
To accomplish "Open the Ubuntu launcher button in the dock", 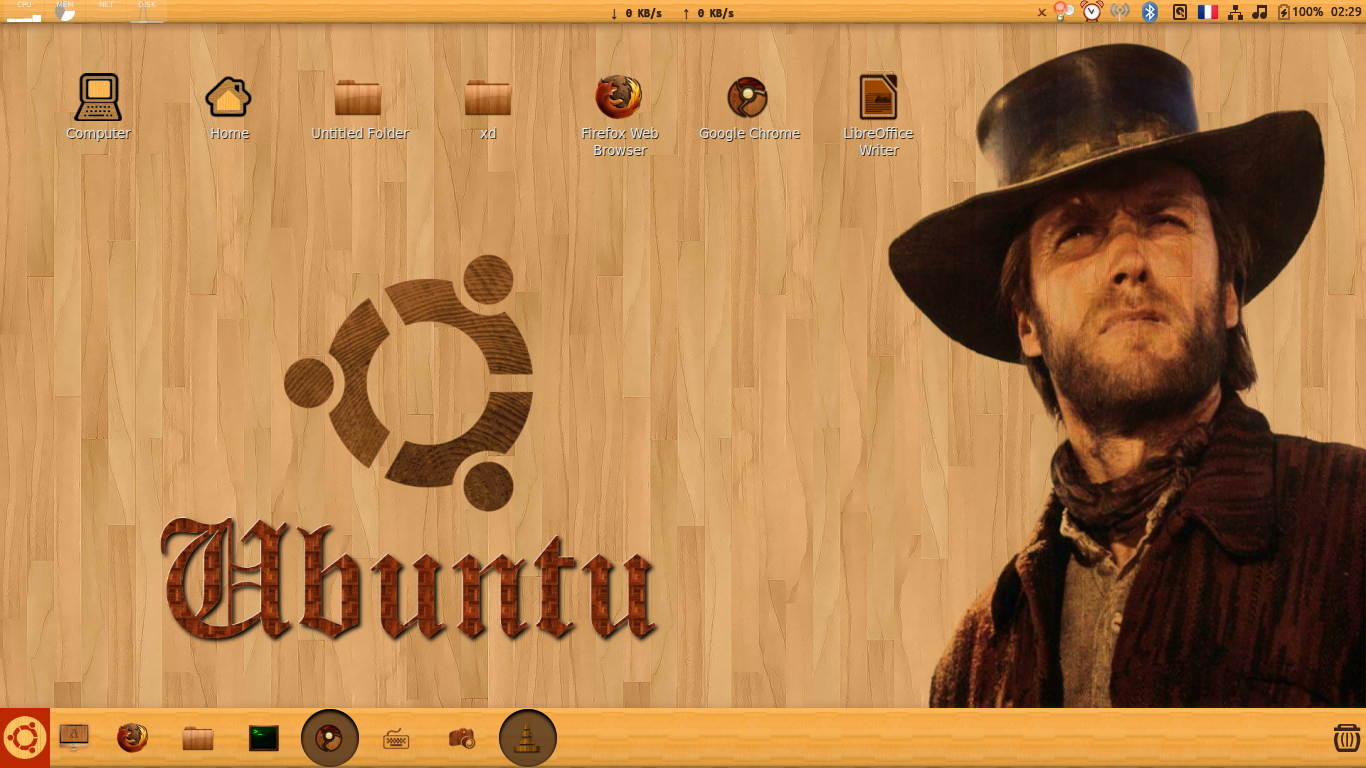I will (x=25, y=738).
